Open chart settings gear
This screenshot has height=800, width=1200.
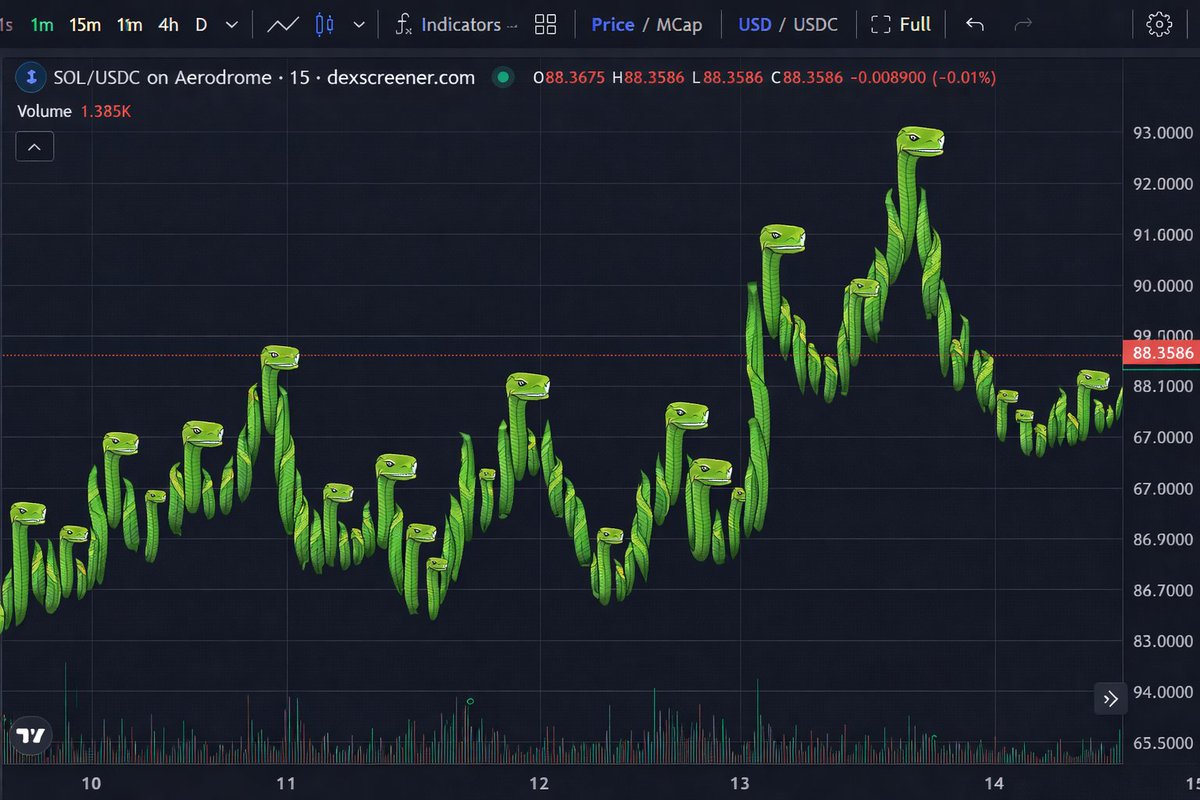pyautogui.click(x=1159, y=24)
